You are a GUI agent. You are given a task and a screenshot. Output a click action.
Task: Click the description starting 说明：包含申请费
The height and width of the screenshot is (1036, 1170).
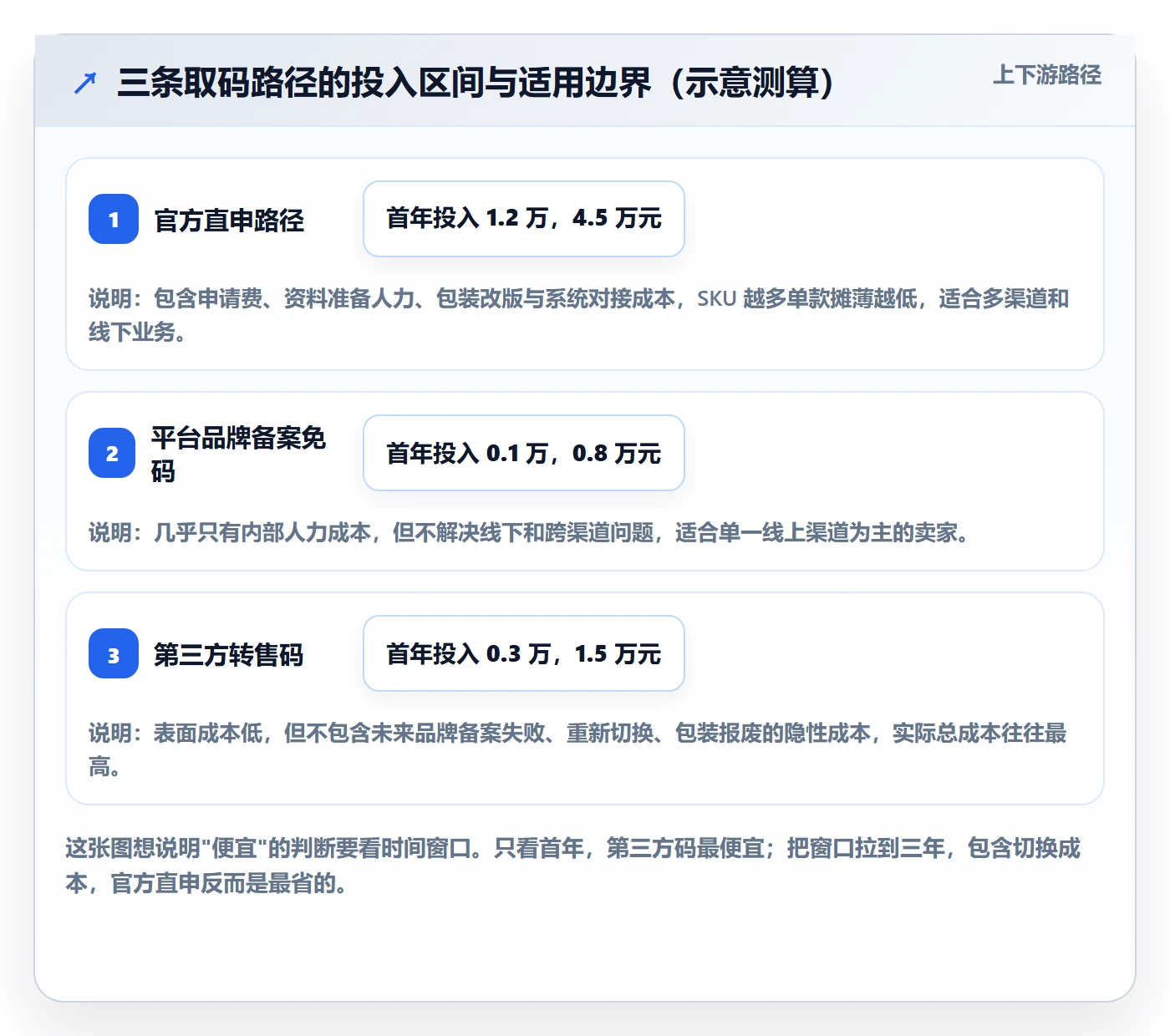tap(578, 315)
